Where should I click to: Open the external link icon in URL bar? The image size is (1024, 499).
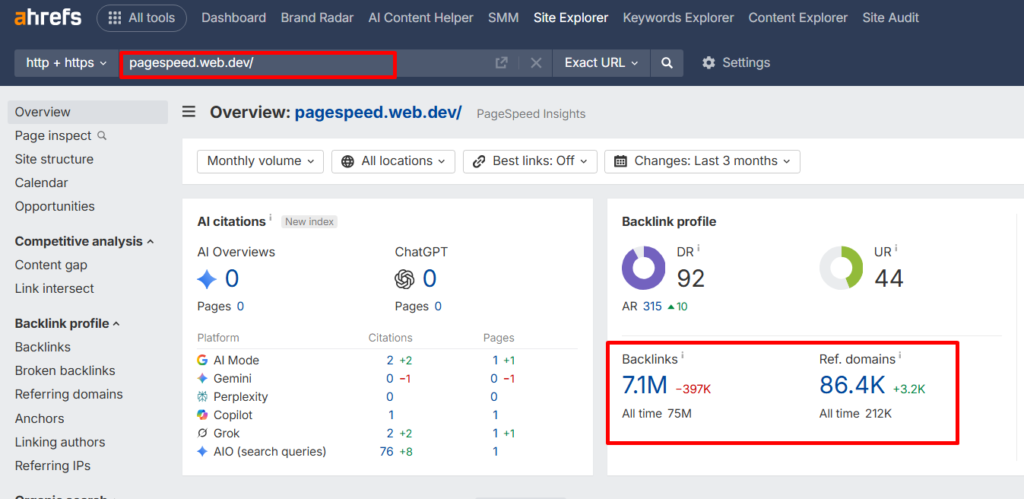click(x=501, y=63)
